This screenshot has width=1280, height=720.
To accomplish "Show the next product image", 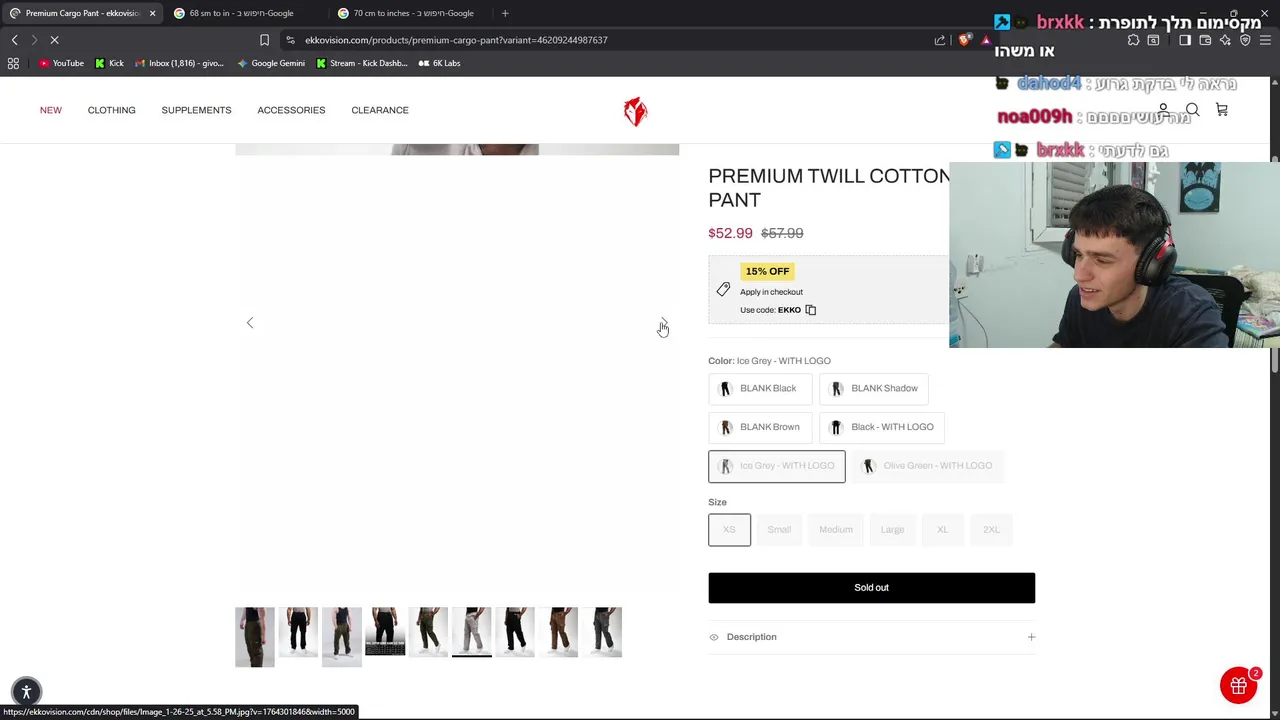I will click(x=664, y=323).
